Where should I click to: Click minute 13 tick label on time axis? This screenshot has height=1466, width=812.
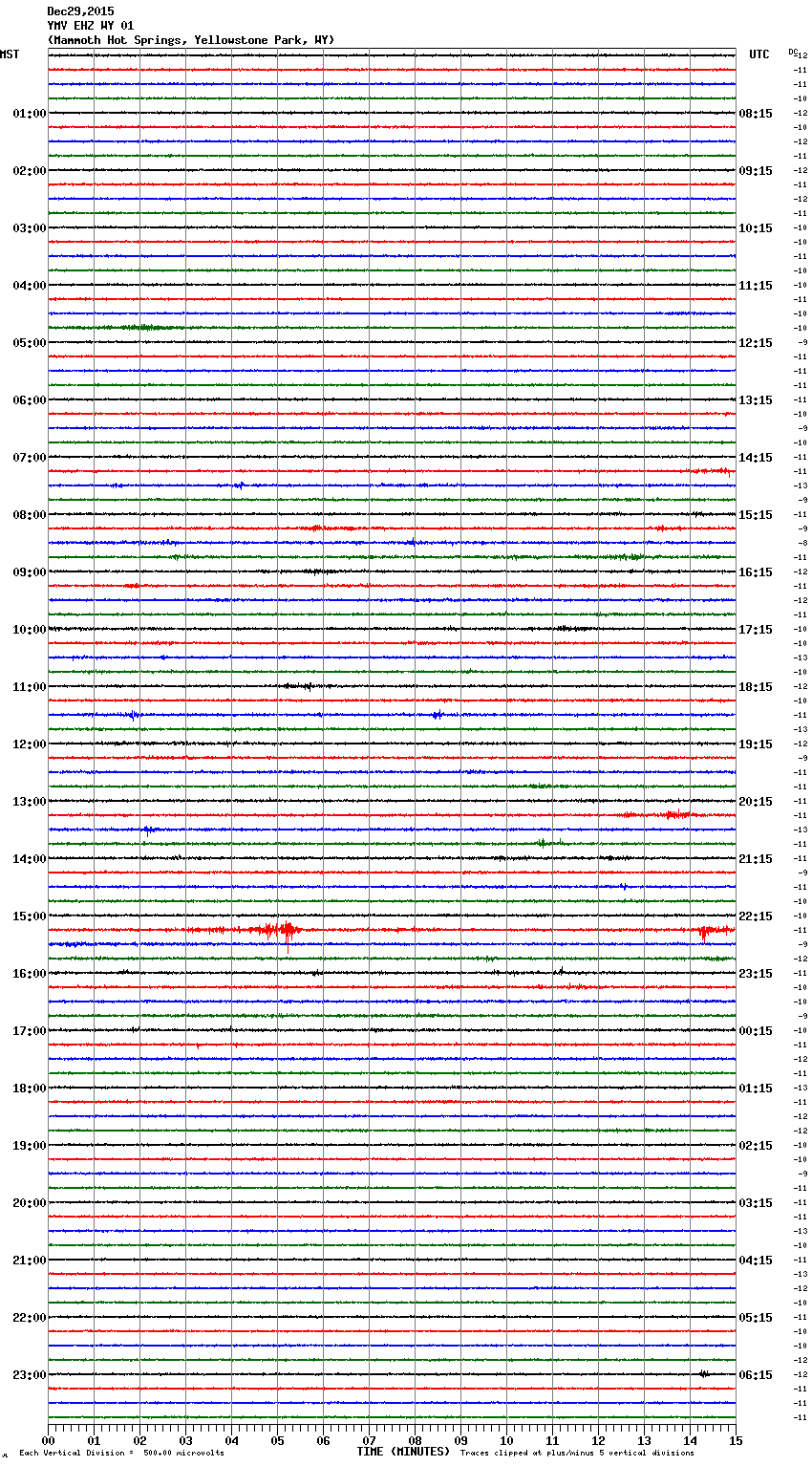pyautogui.click(x=644, y=1440)
